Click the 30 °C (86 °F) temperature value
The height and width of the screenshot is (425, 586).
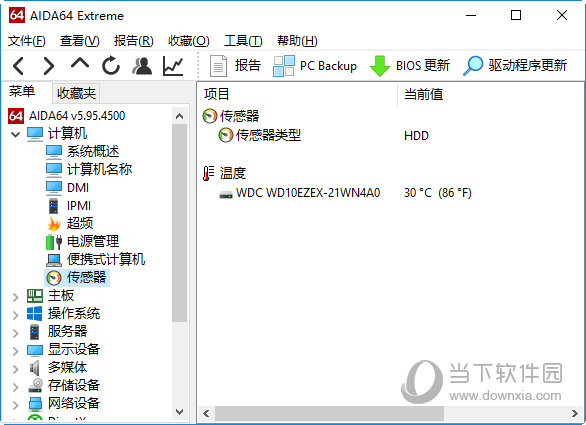(438, 193)
